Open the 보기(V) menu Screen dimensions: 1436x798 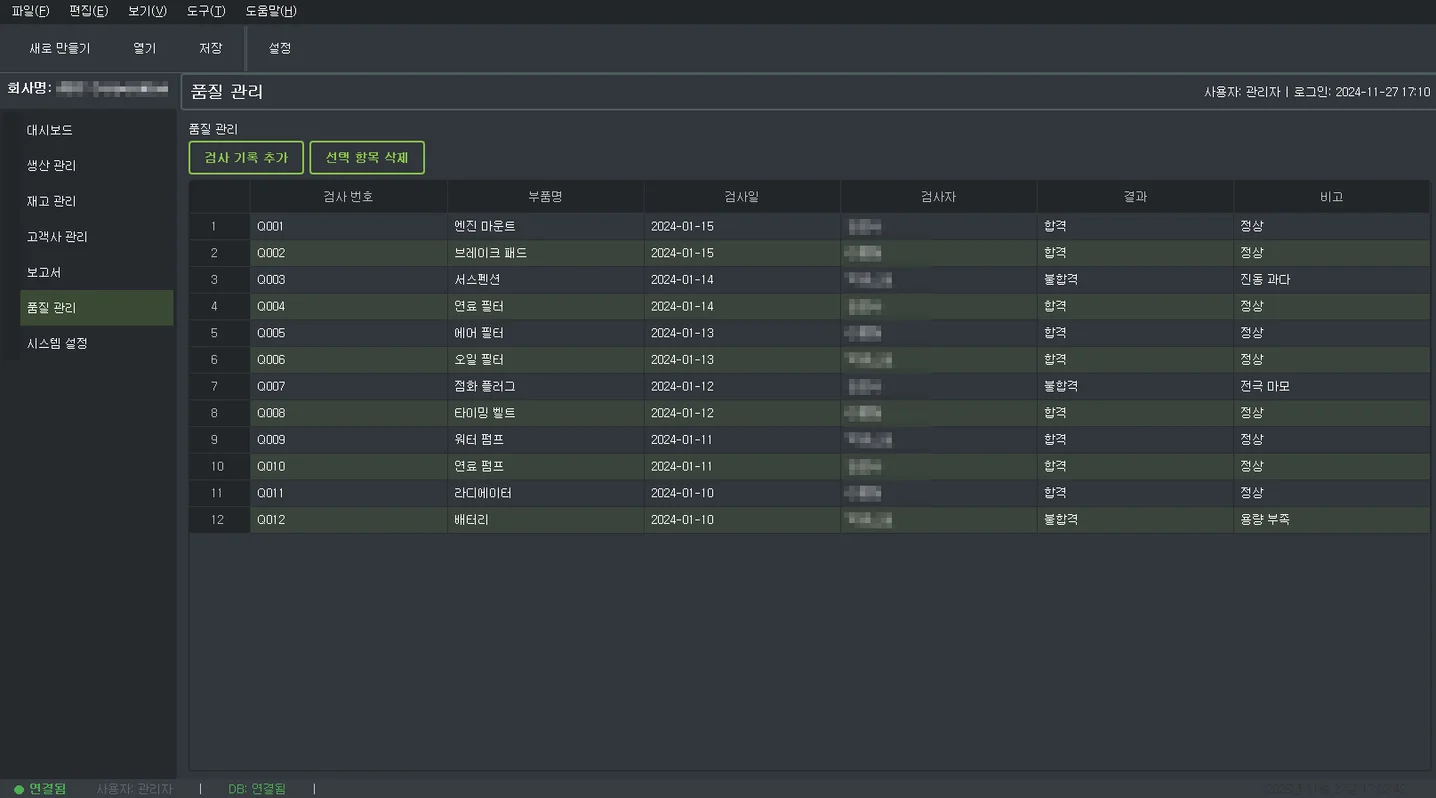pos(147,11)
